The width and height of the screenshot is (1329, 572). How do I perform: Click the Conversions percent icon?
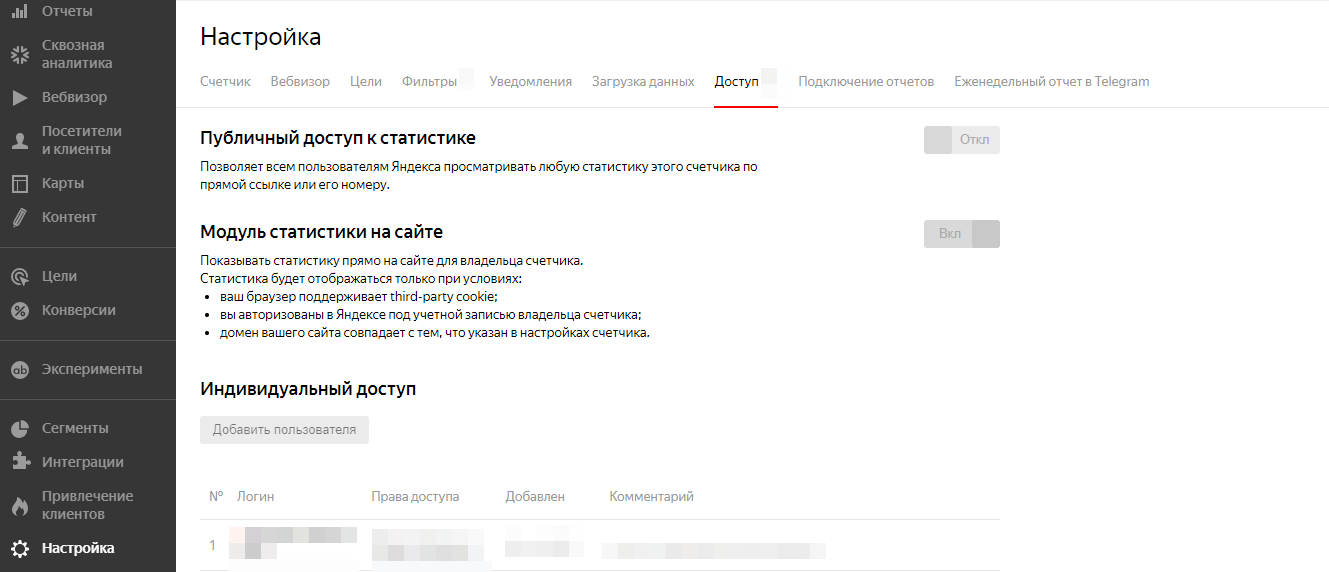pyautogui.click(x=19, y=311)
